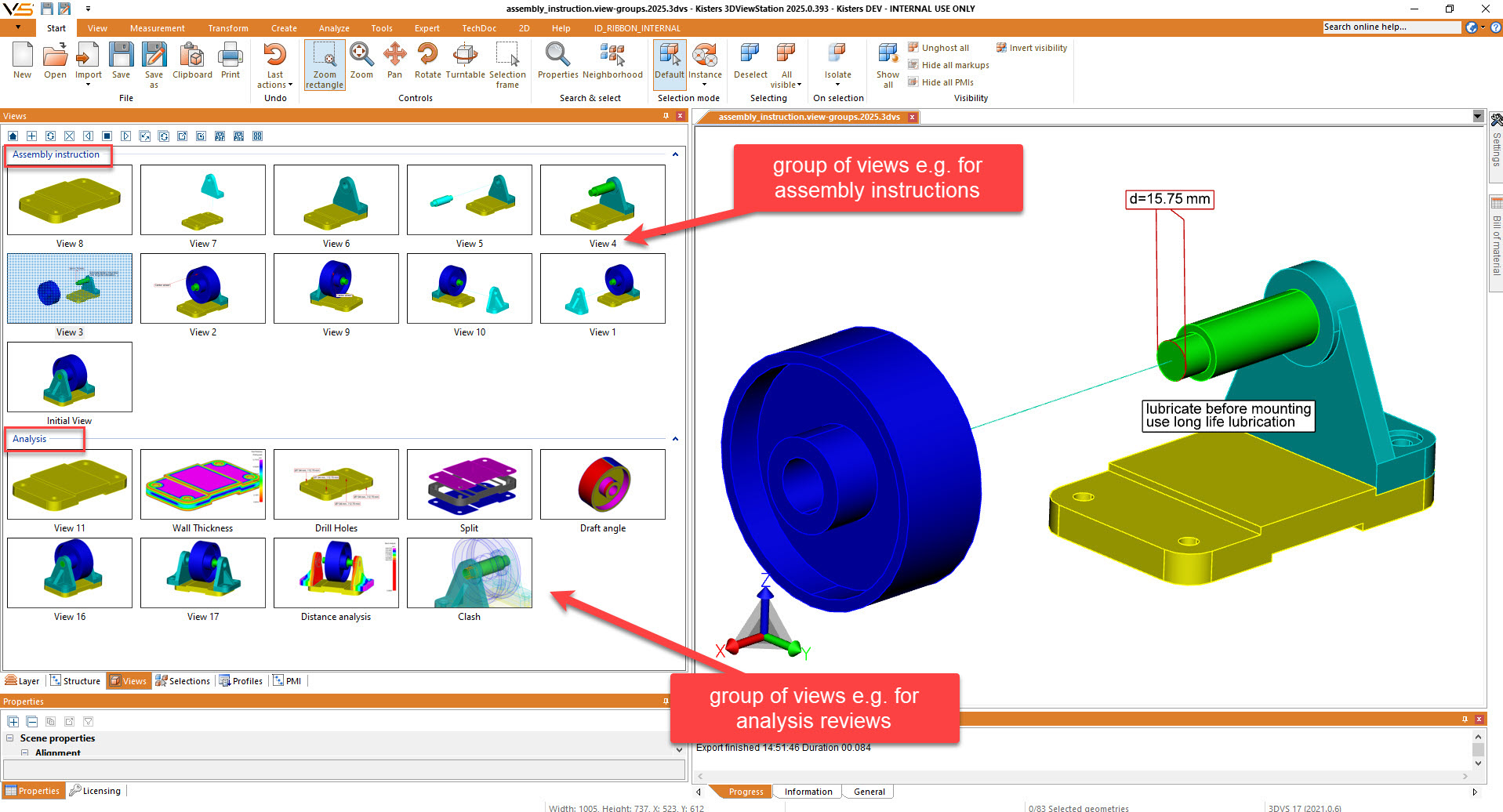Viewport: 1503px width, 812px height.
Task: Click the Deselect icon
Action: coord(750,60)
